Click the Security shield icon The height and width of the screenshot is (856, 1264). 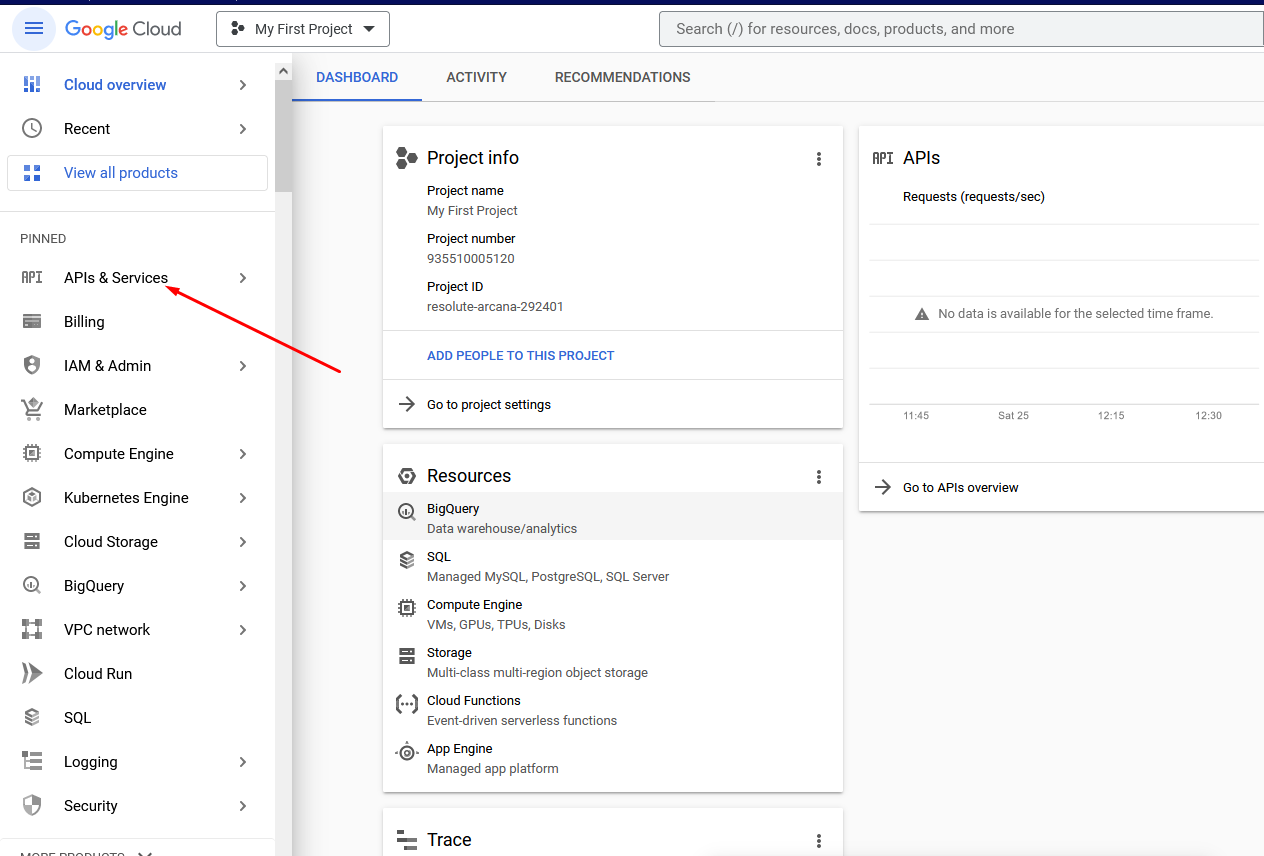(32, 806)
